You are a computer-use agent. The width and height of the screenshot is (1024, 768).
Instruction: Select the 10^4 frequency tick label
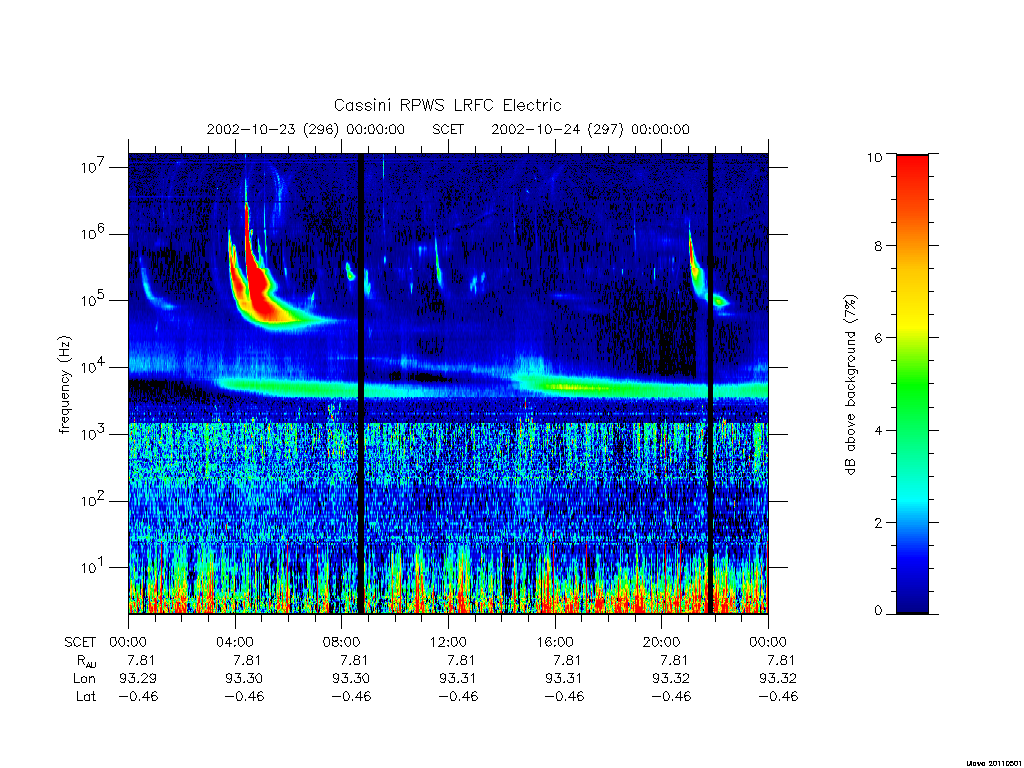click(93, 367)
